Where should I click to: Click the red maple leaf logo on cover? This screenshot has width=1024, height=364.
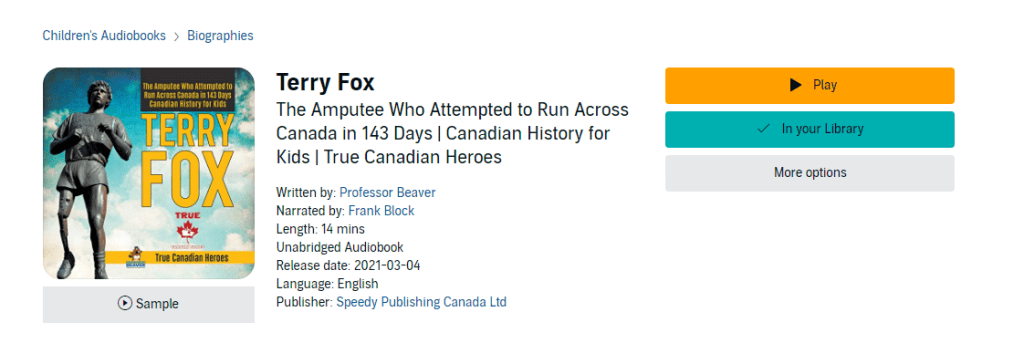coord(187,232)
